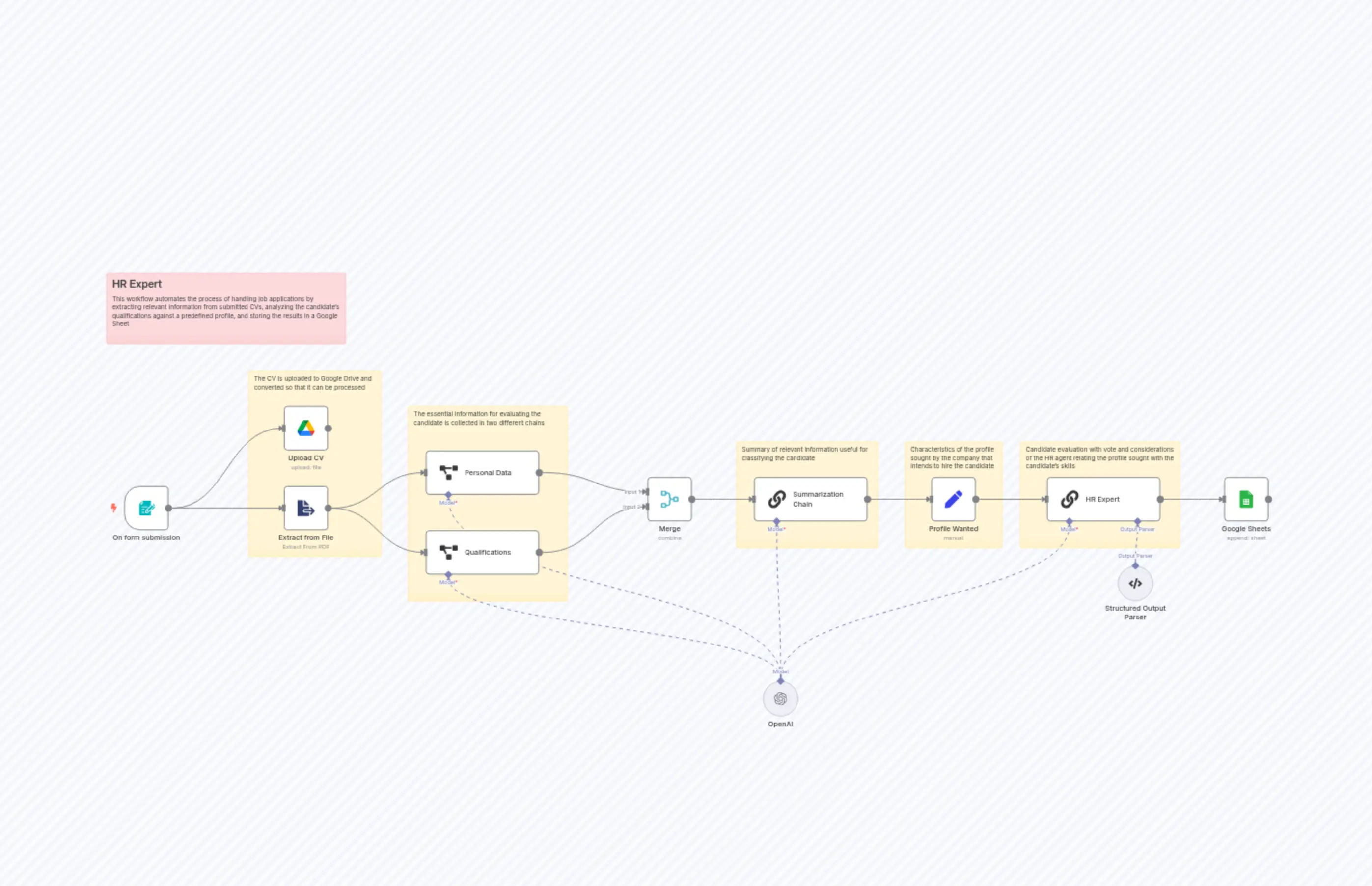Select the Merge node icon
Viewport: 1372px width, 886px height.
coord(669,499)
